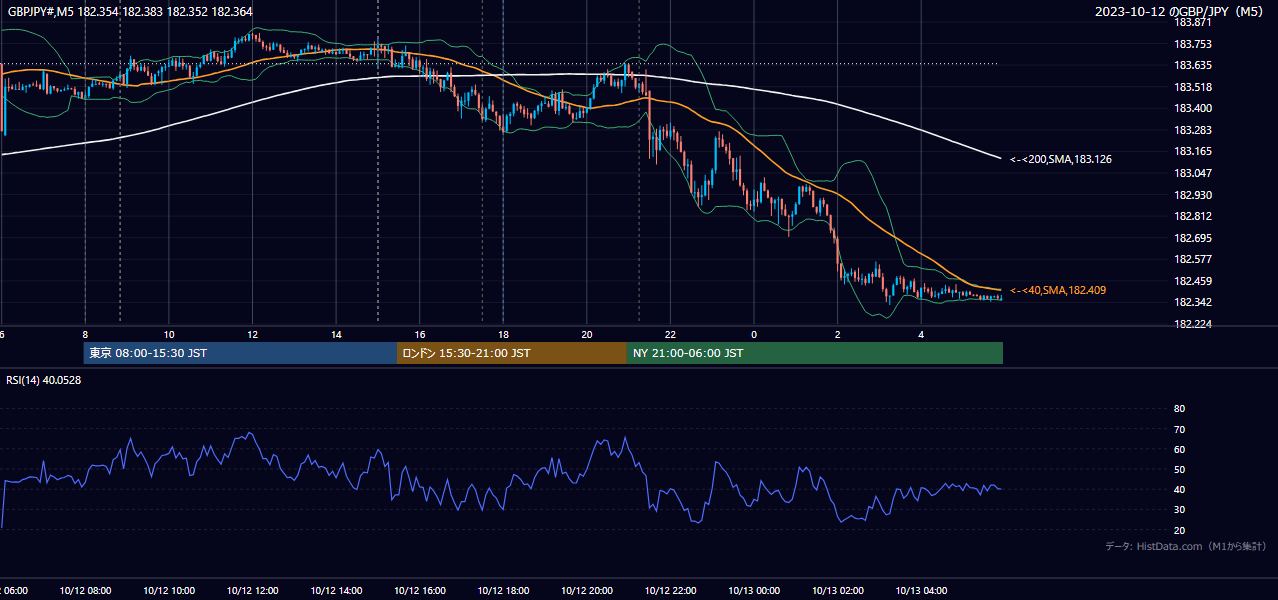Click price axis value 182.930
This screenshot has height=600, width=1278.
coord(1192,195)
